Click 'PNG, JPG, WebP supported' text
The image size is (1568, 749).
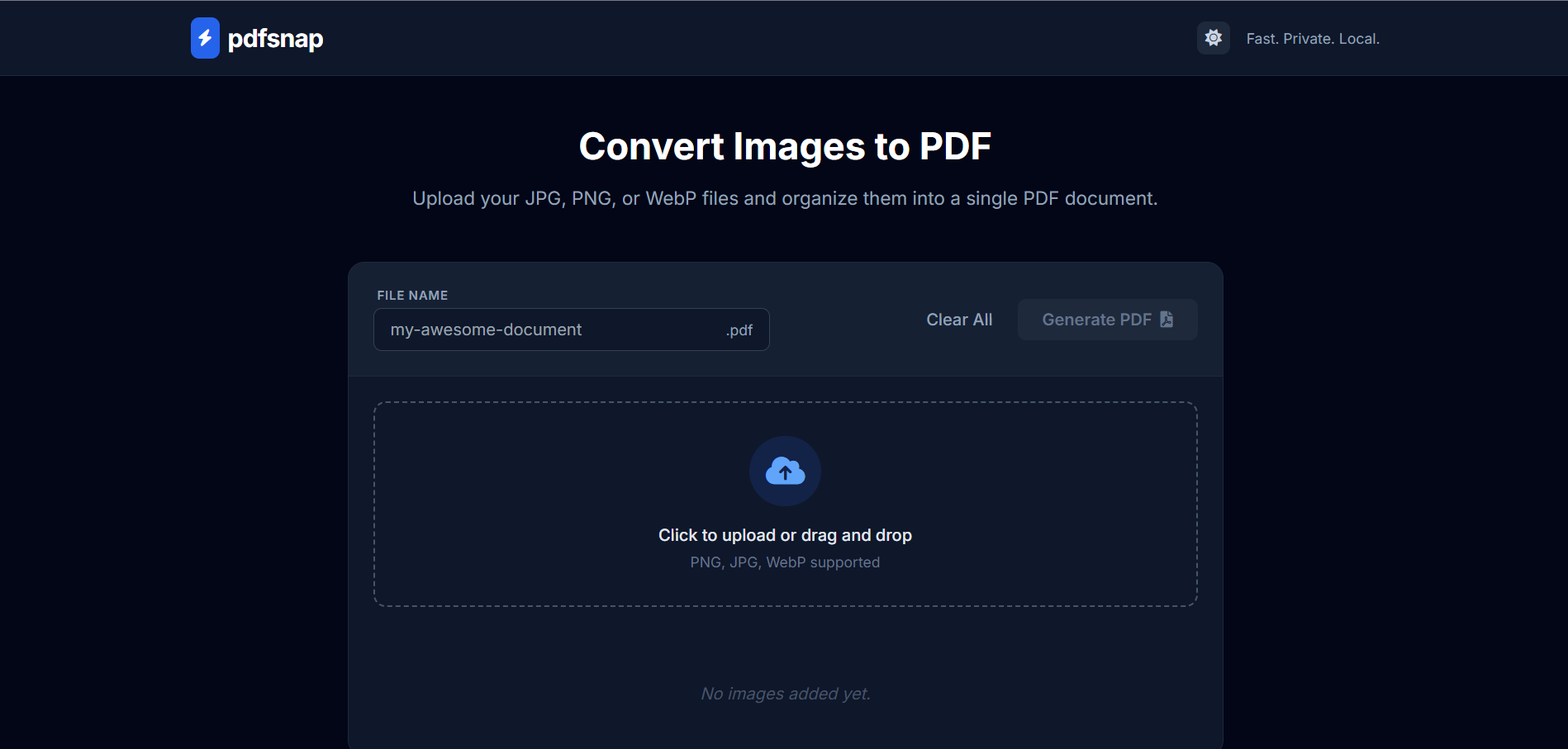click(x=785, y=562)
